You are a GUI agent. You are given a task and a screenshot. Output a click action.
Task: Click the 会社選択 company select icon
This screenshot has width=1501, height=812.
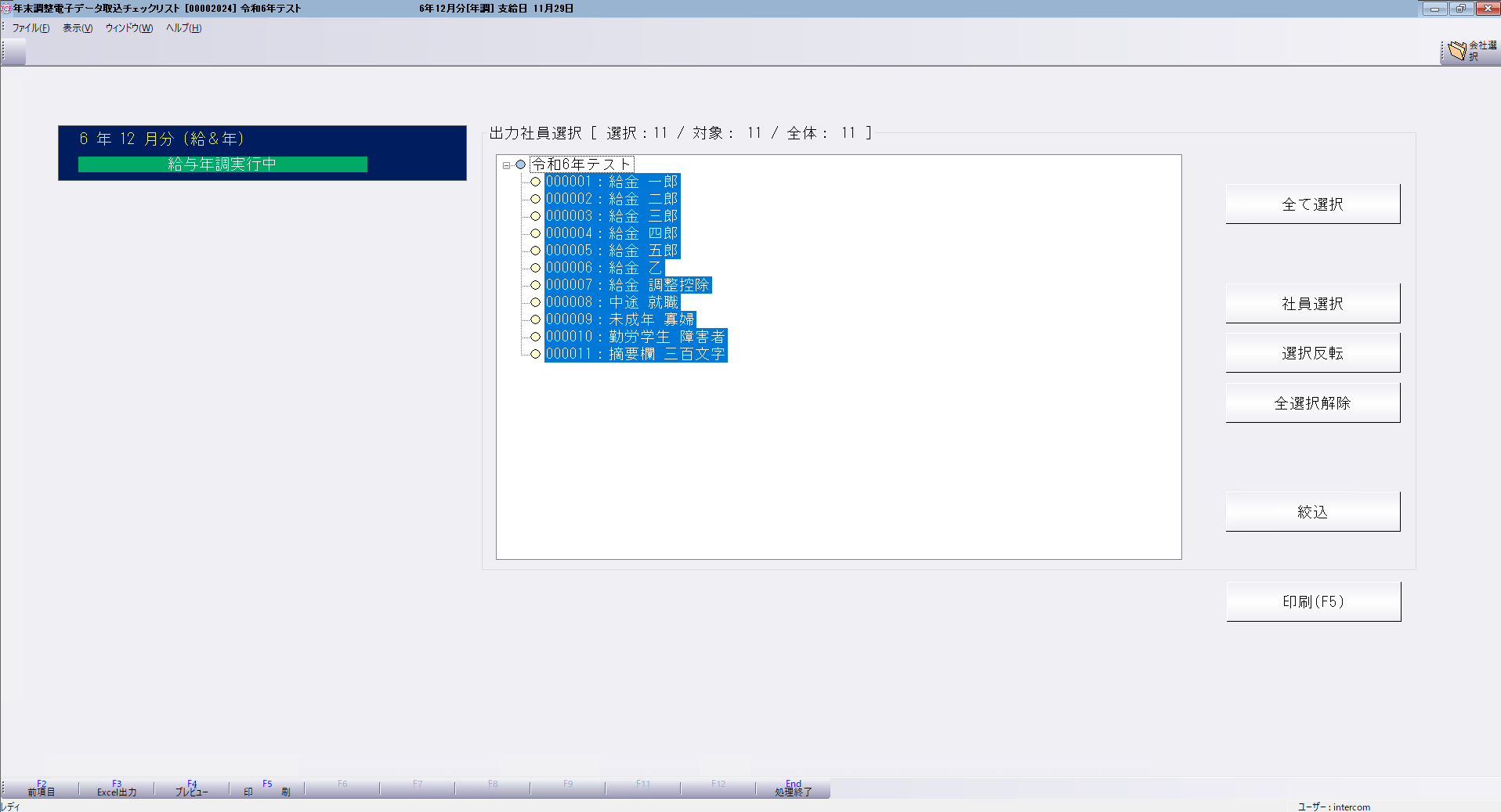tap(1457, 51)
